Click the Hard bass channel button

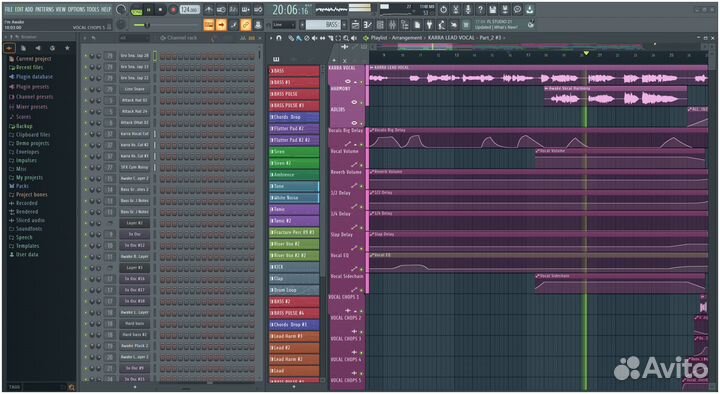pyautogui.click(x=135, y=323)
